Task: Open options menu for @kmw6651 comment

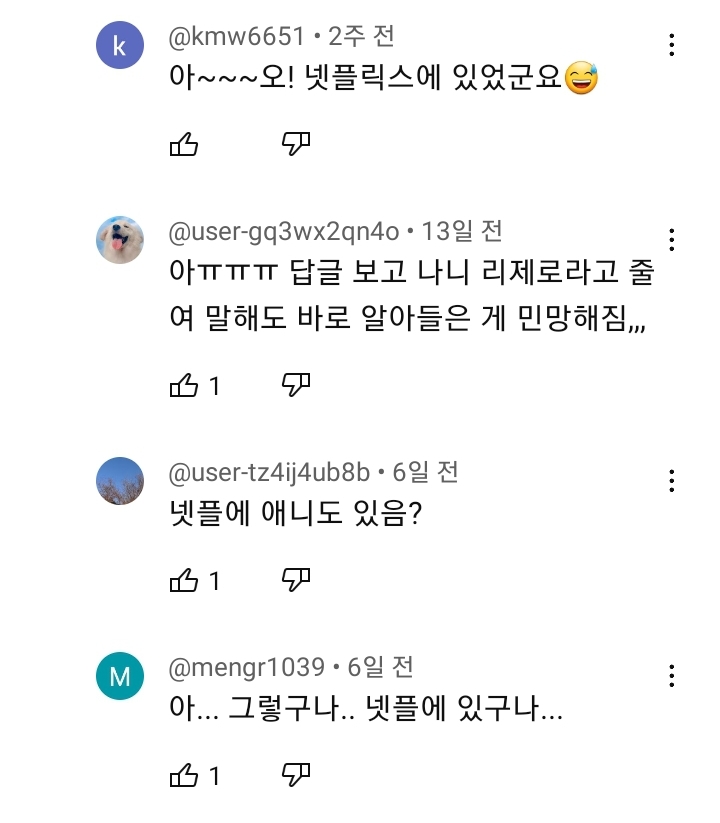Action: pyautogui.click(x=672, y=45)
